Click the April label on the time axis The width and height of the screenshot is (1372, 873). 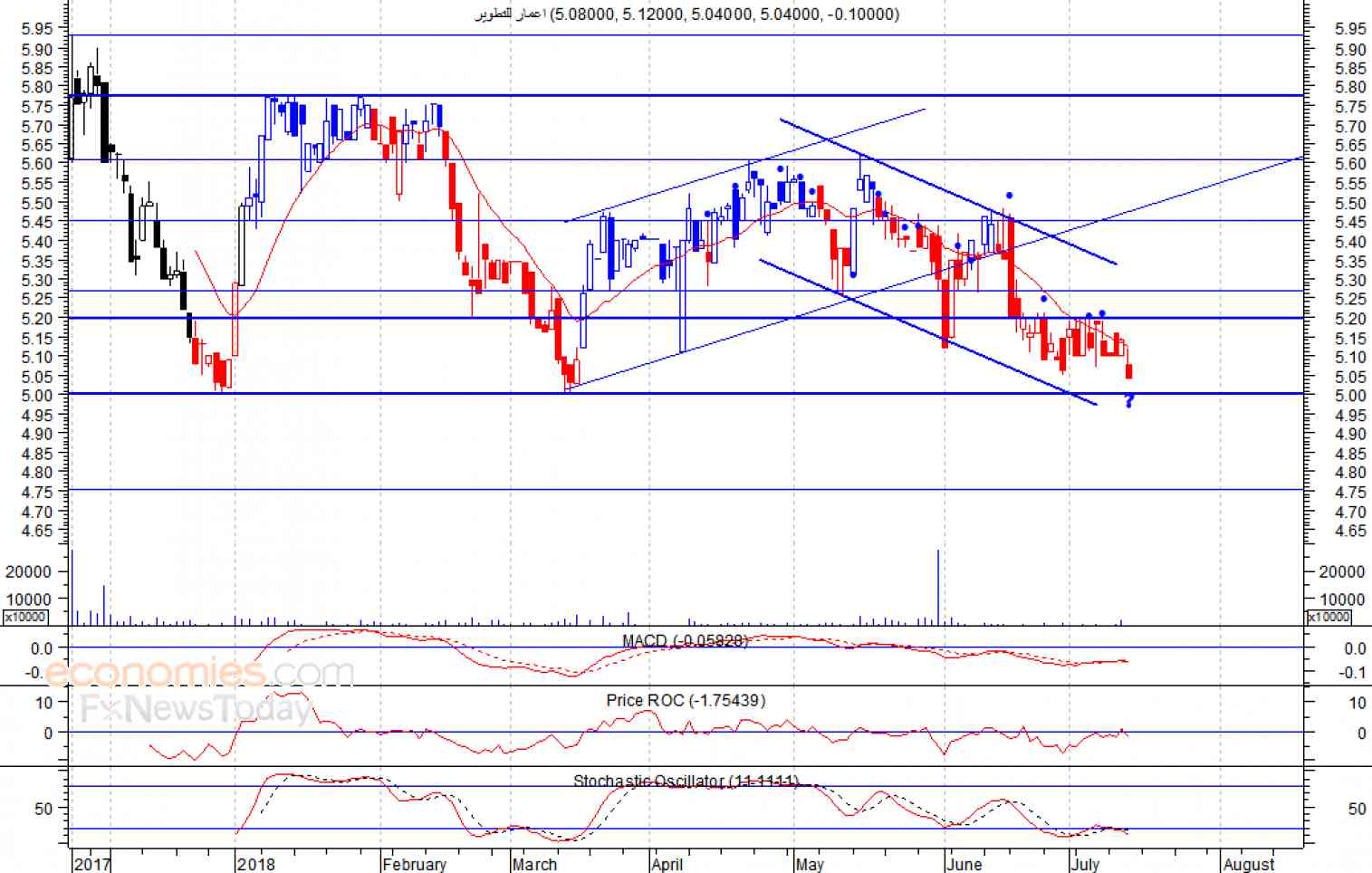[667, 863]
